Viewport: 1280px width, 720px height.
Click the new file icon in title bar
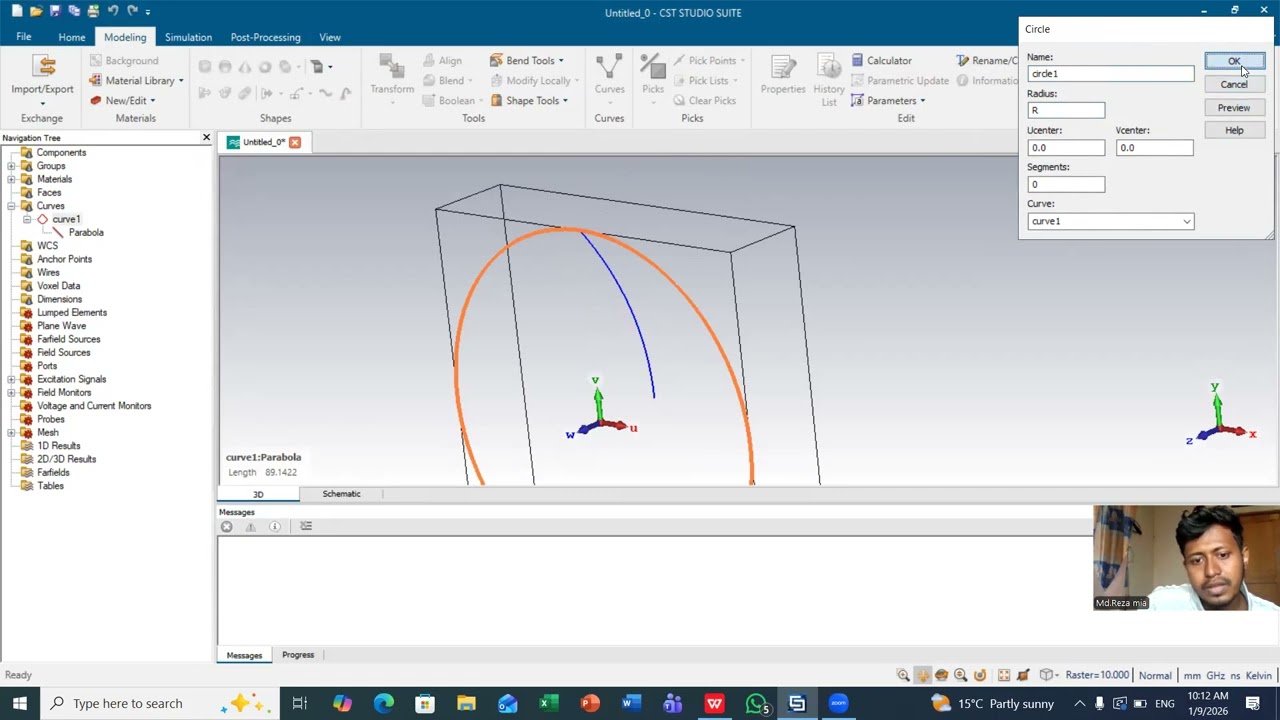coord(17,11)
